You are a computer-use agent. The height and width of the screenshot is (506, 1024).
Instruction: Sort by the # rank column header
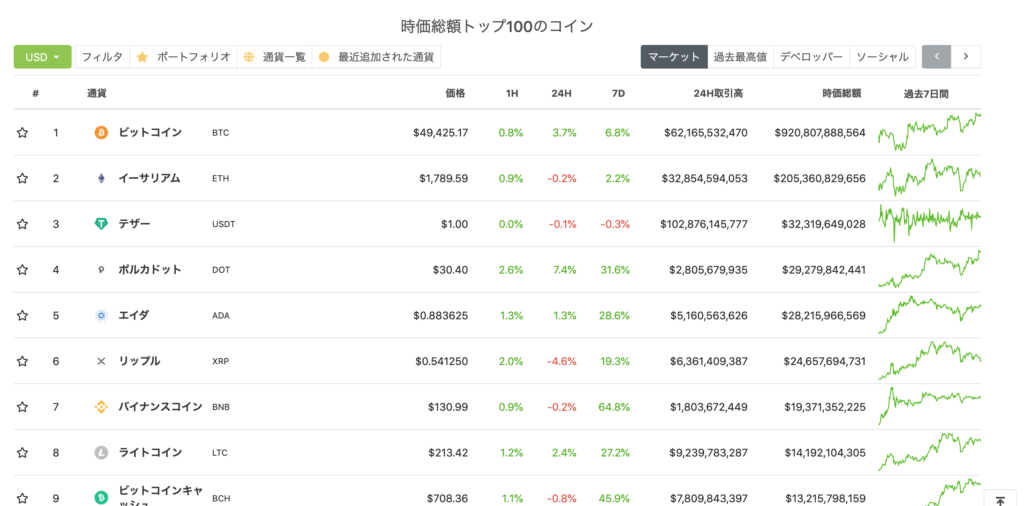coord(35,93)
